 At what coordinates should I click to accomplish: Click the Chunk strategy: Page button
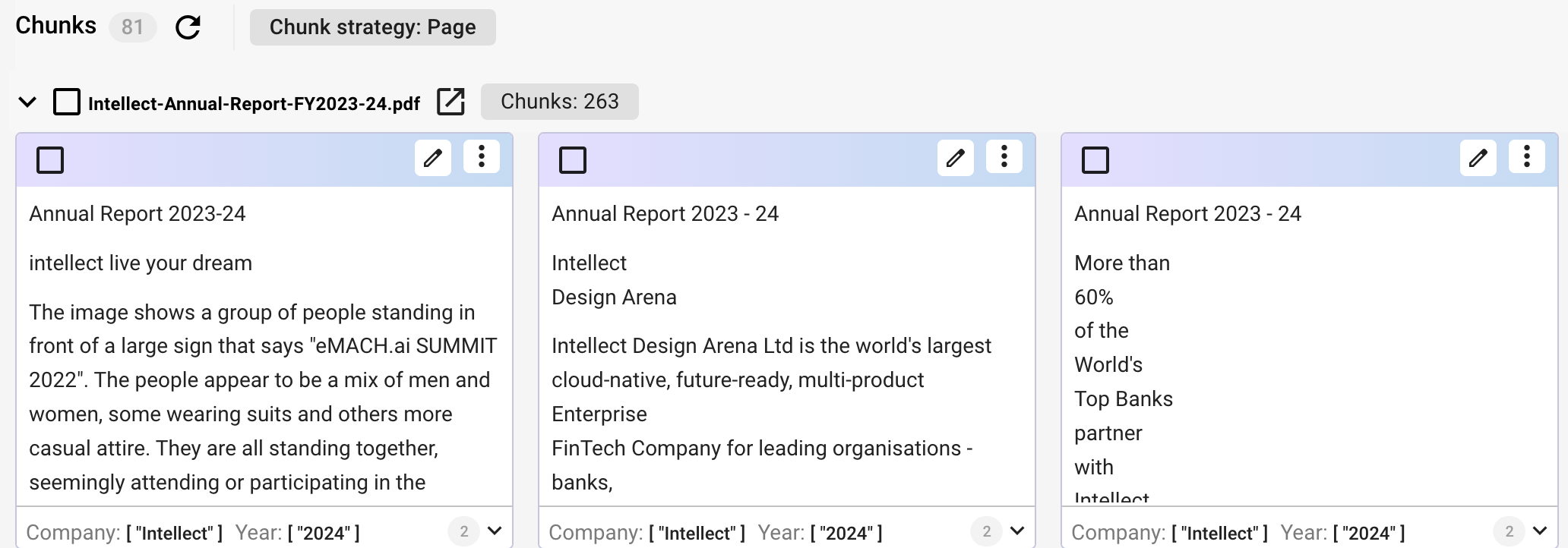click(x=373, y=27)
